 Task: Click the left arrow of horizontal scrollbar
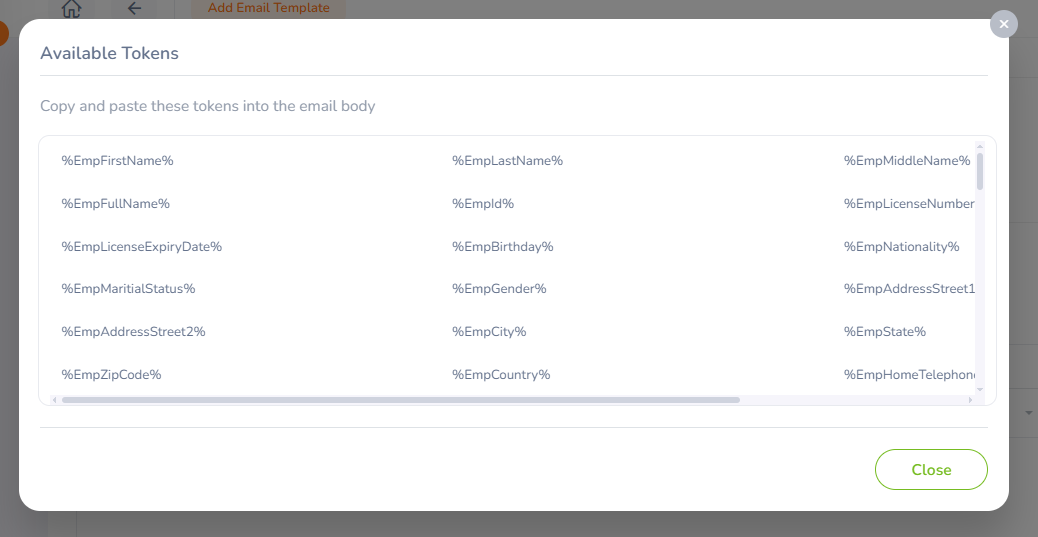(54, 400)
